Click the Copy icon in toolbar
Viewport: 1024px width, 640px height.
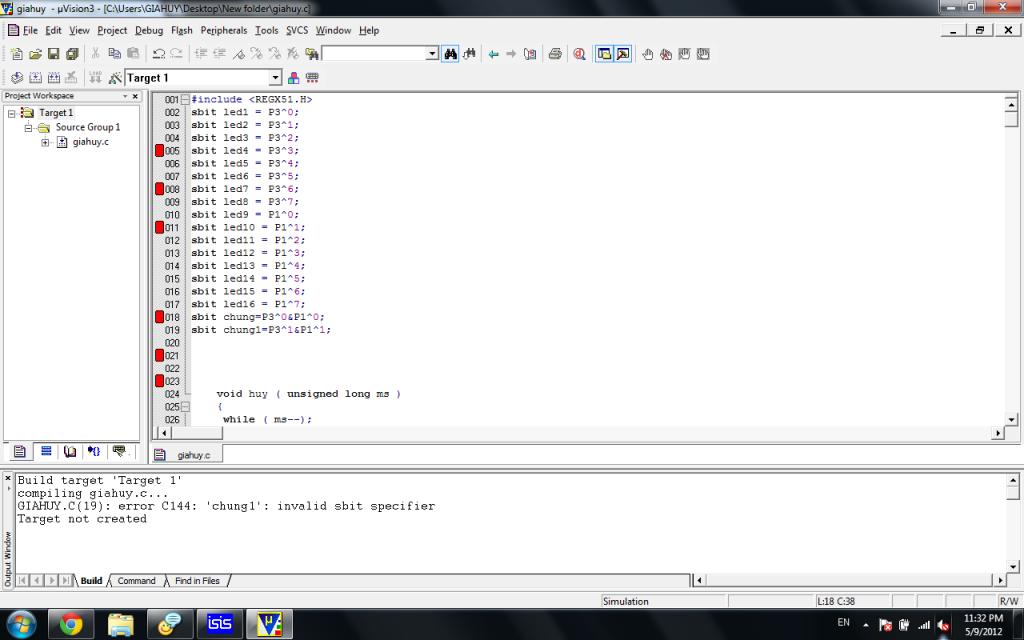[x=114, y=54]
